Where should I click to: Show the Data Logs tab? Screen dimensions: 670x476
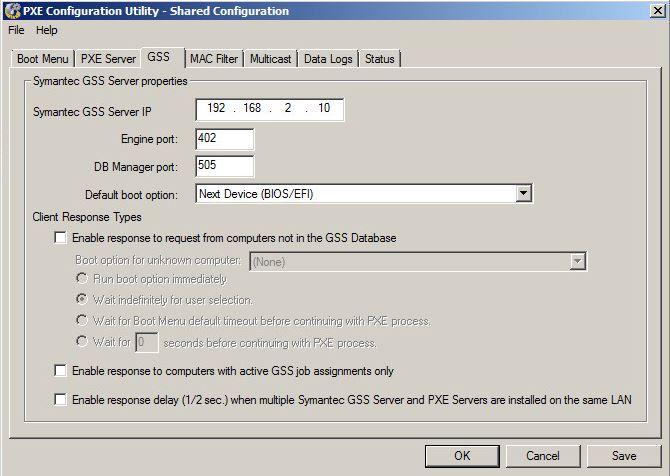tap(328, 59)
